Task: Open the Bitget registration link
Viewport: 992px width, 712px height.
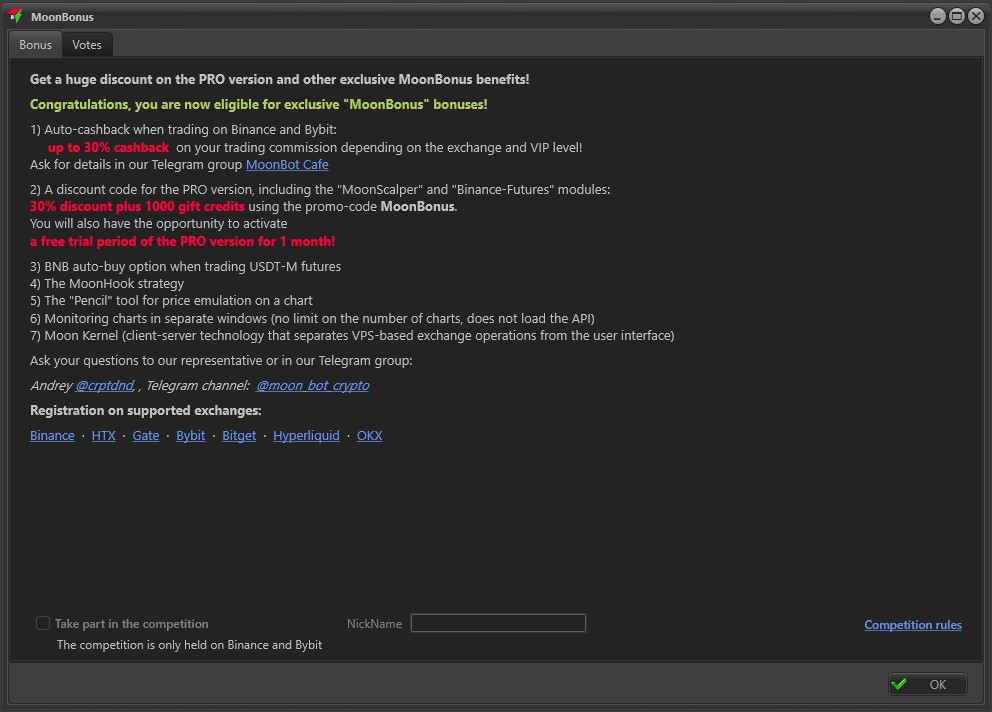Action: pyautogui.click(x=239, y=435)
